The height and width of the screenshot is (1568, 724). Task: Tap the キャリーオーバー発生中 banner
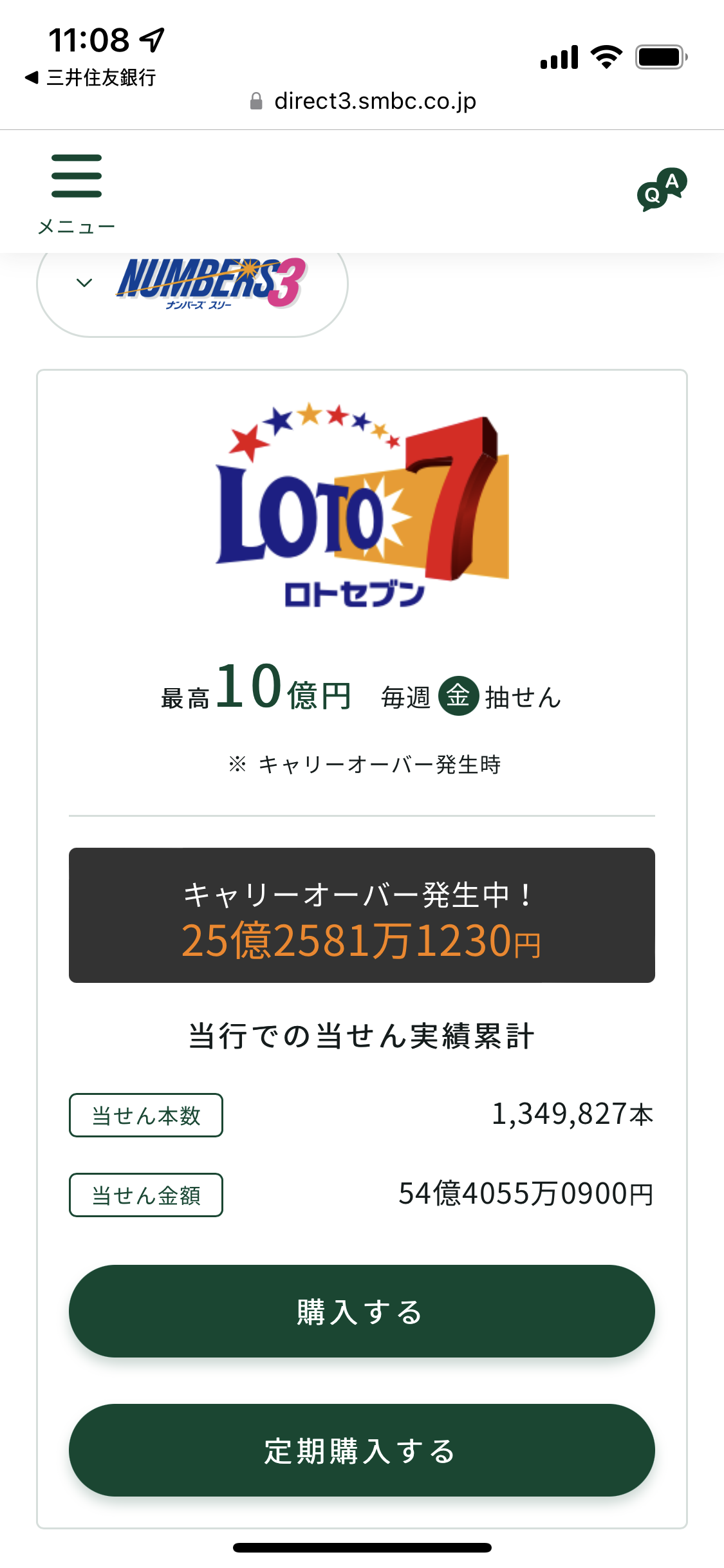(x=362, y=915)
